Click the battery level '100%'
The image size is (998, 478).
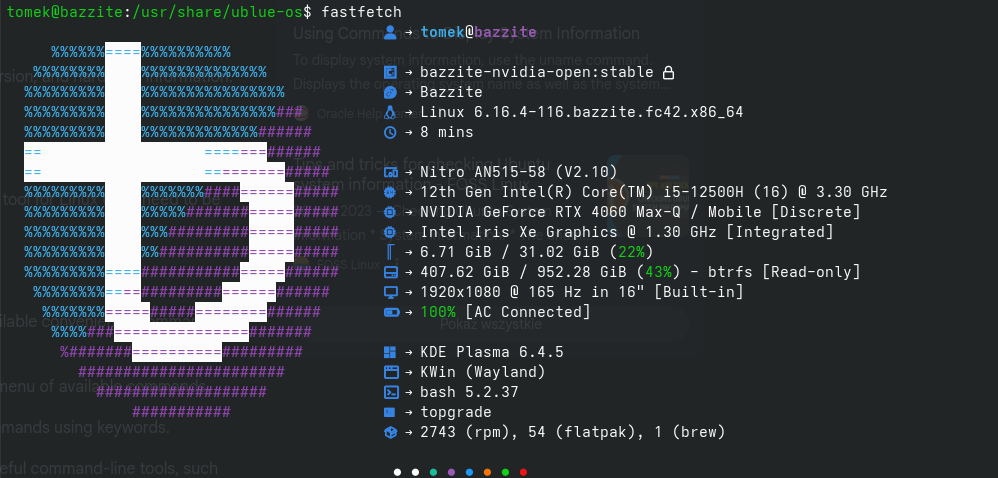coord(438,312)
